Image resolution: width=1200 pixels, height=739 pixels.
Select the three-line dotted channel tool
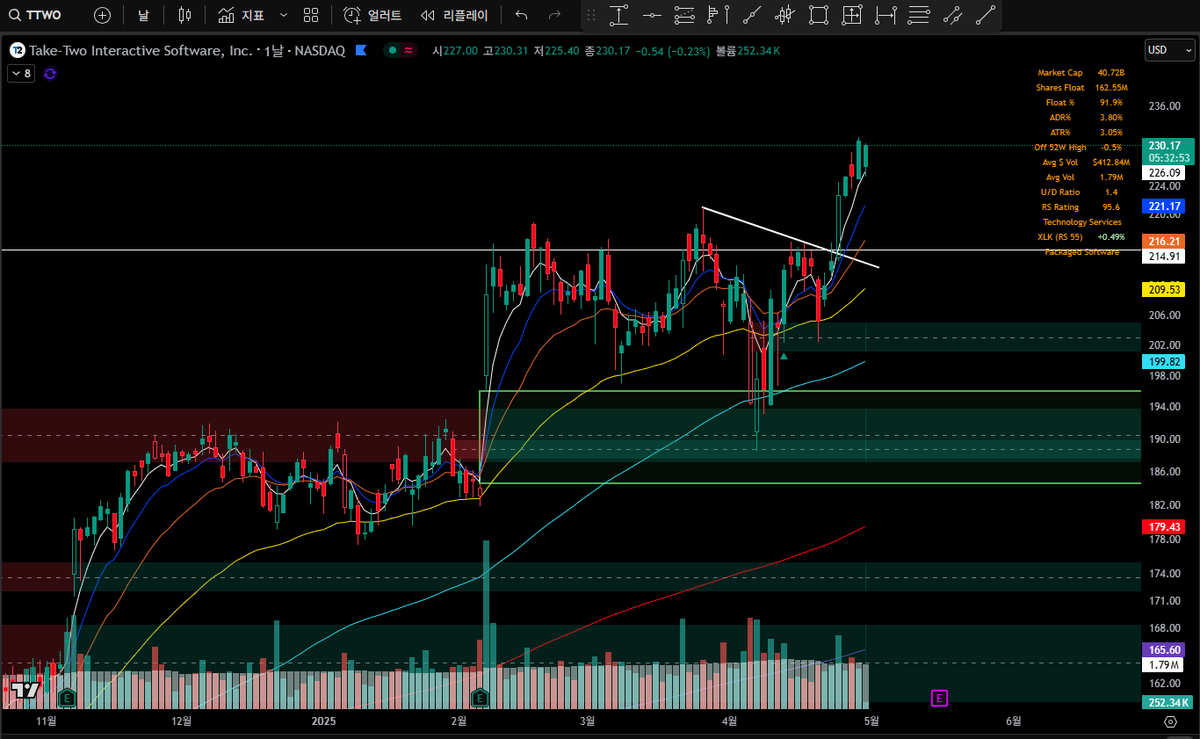click(685, 15)
